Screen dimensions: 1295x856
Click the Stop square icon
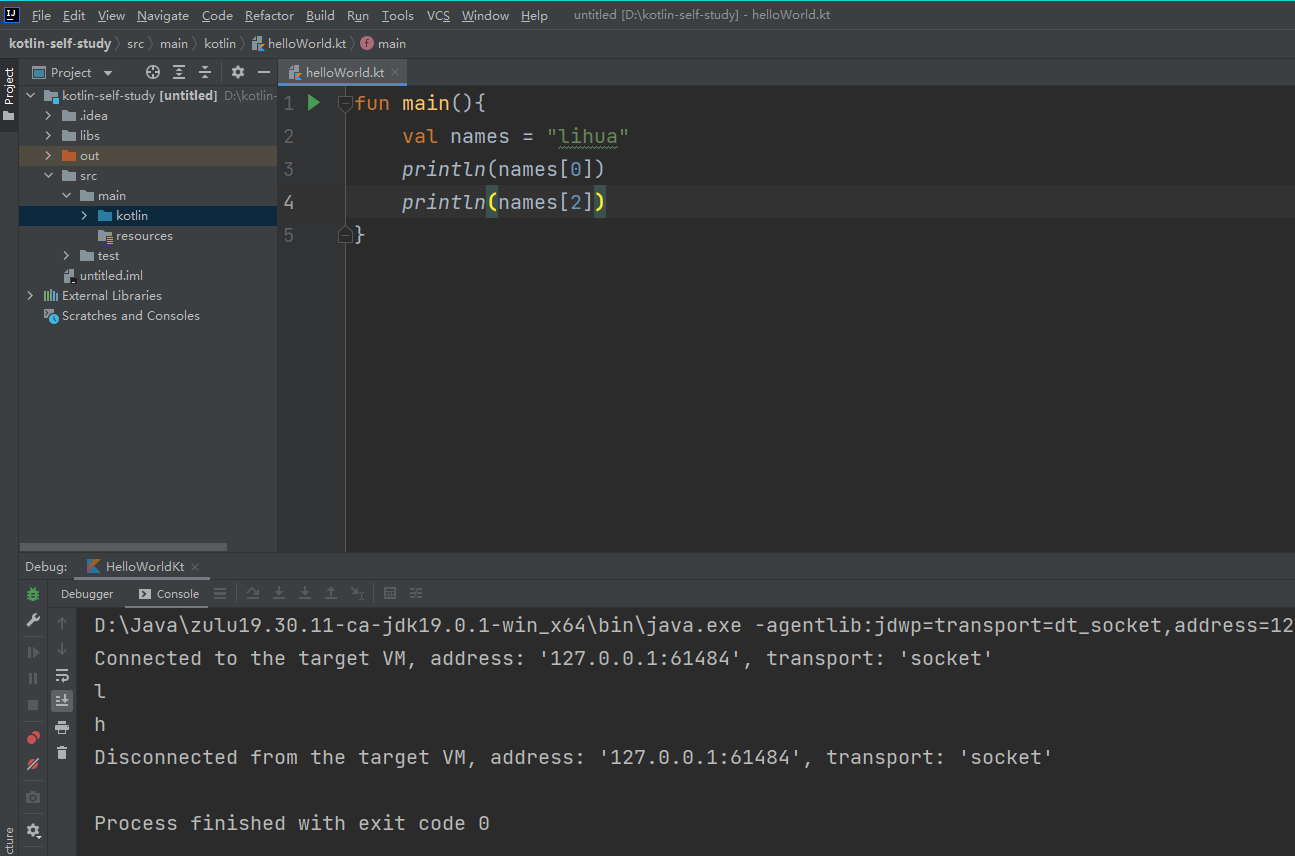coord(33,705)
